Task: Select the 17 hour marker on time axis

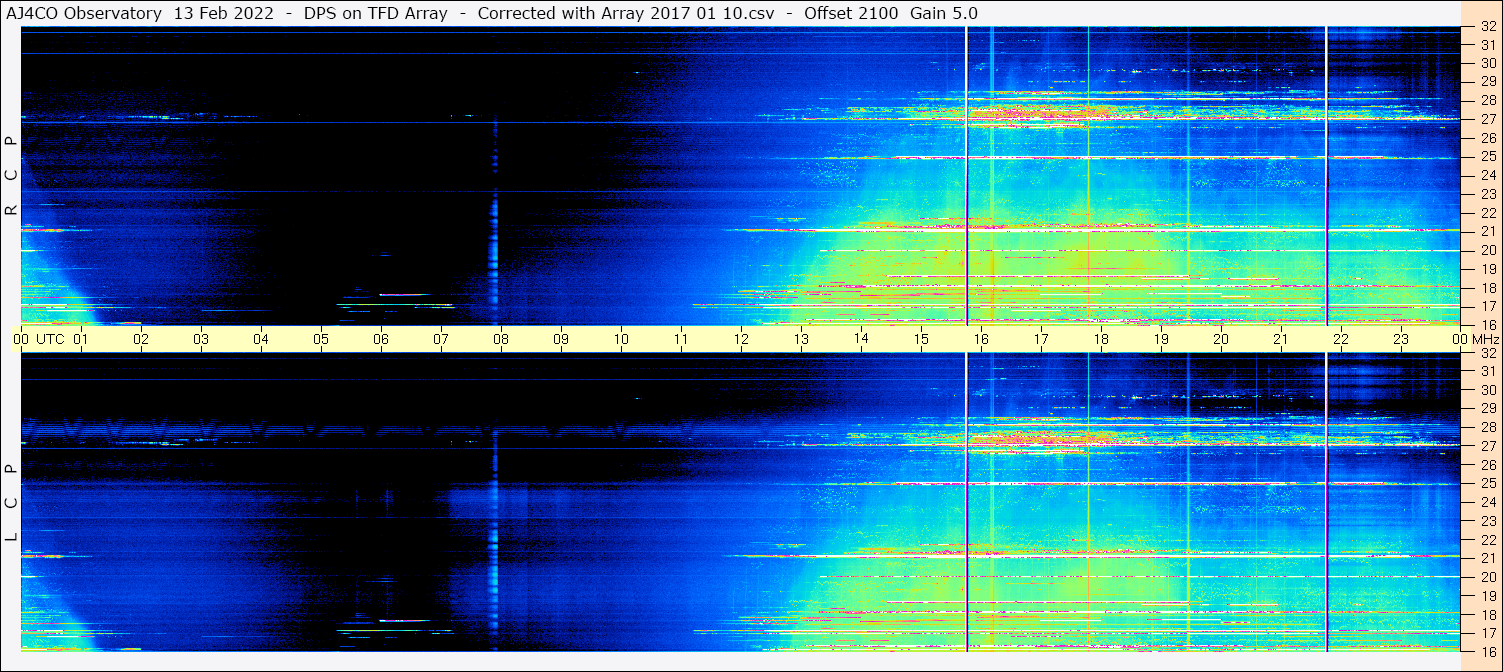Action: (x=1041, y=339)
